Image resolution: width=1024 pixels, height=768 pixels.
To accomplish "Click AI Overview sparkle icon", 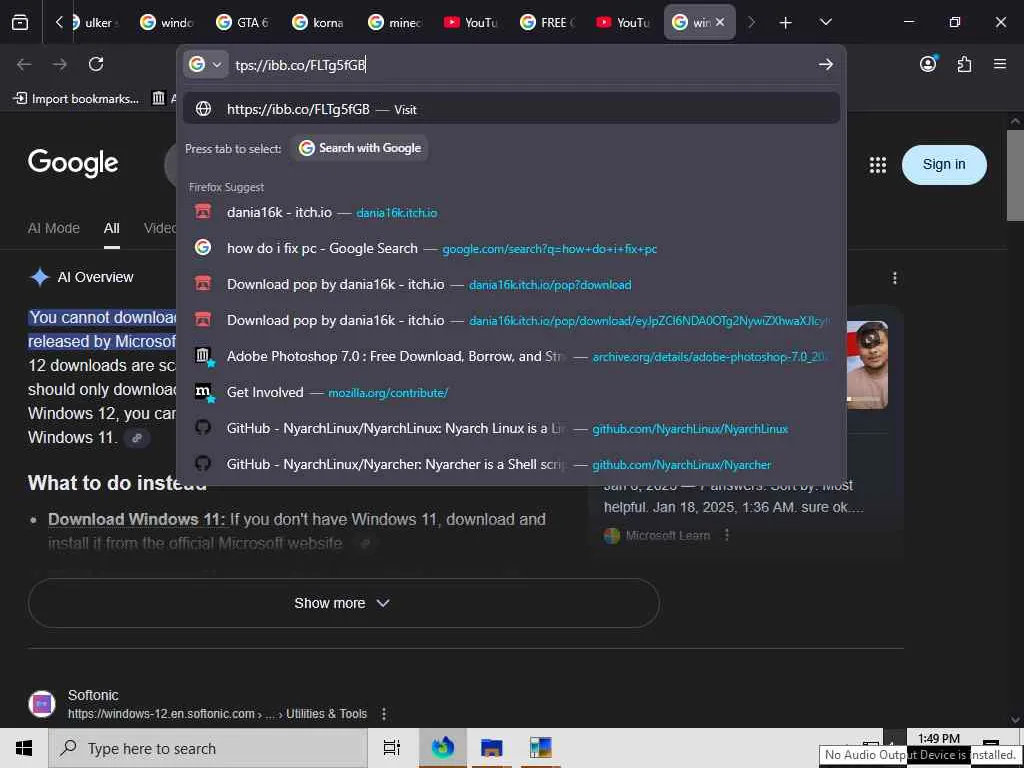I will coord(39,277).
